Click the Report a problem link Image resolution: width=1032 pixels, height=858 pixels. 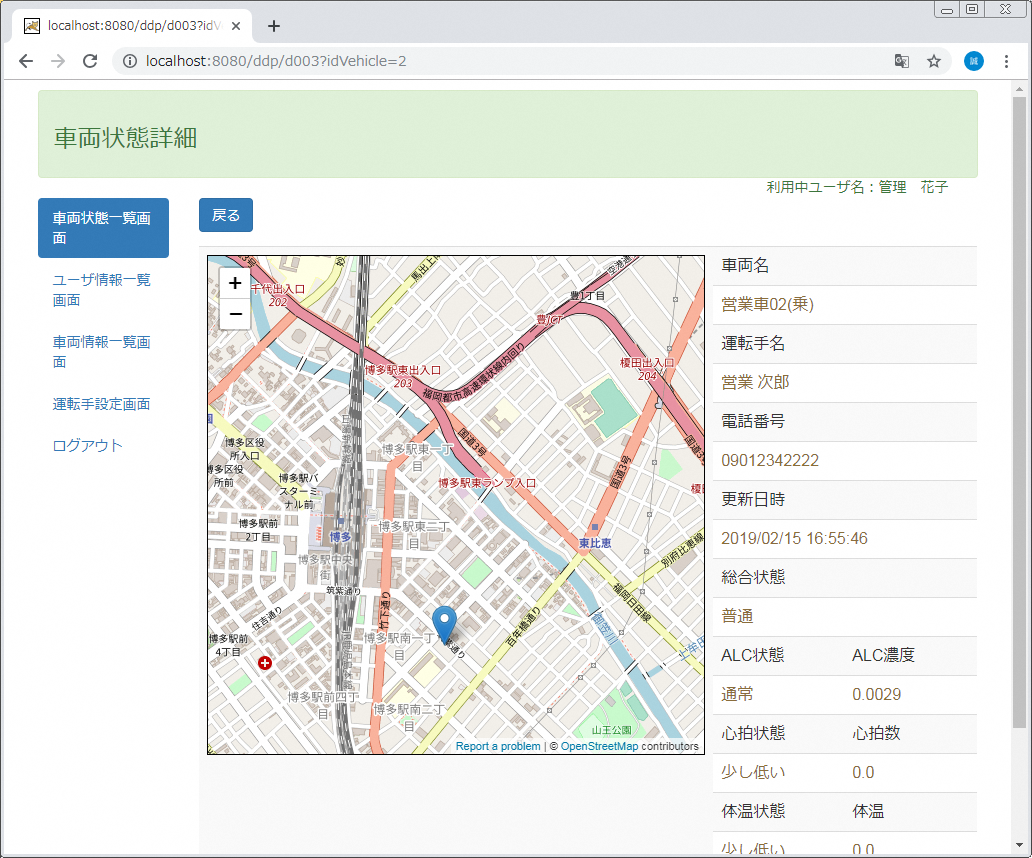[x=497, y=746]
